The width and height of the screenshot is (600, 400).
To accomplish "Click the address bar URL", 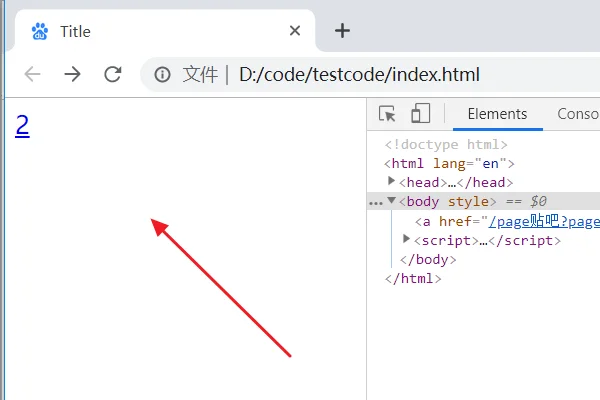I will [359, 74].
